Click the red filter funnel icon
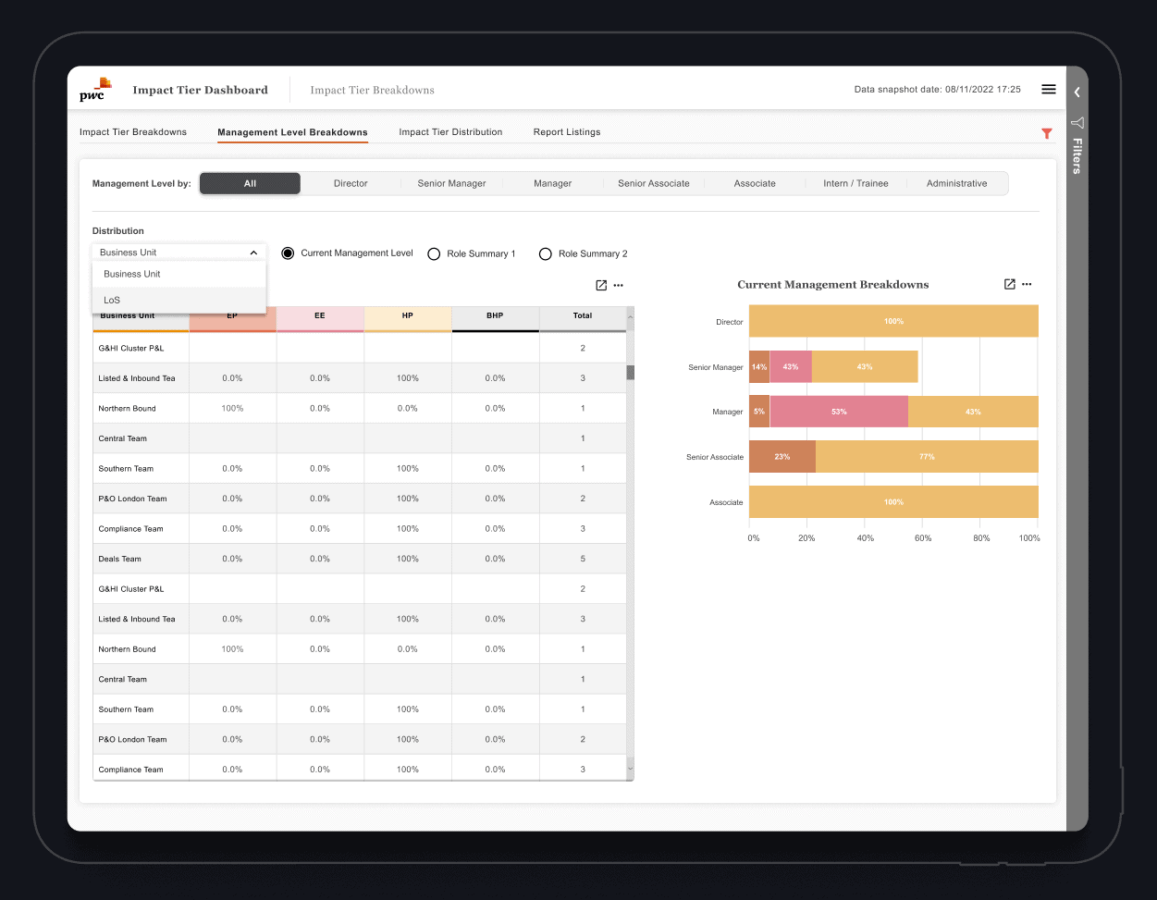This screenshot has height=900, width=1157. coord(1047,133)
